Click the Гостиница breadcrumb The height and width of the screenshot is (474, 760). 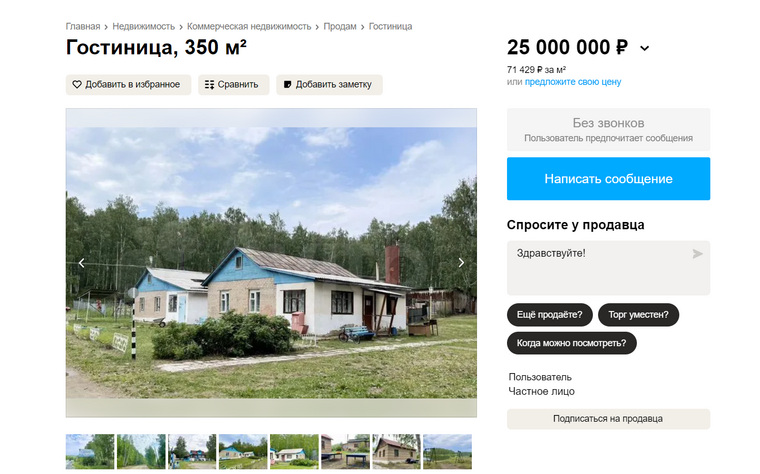point(390,27)
